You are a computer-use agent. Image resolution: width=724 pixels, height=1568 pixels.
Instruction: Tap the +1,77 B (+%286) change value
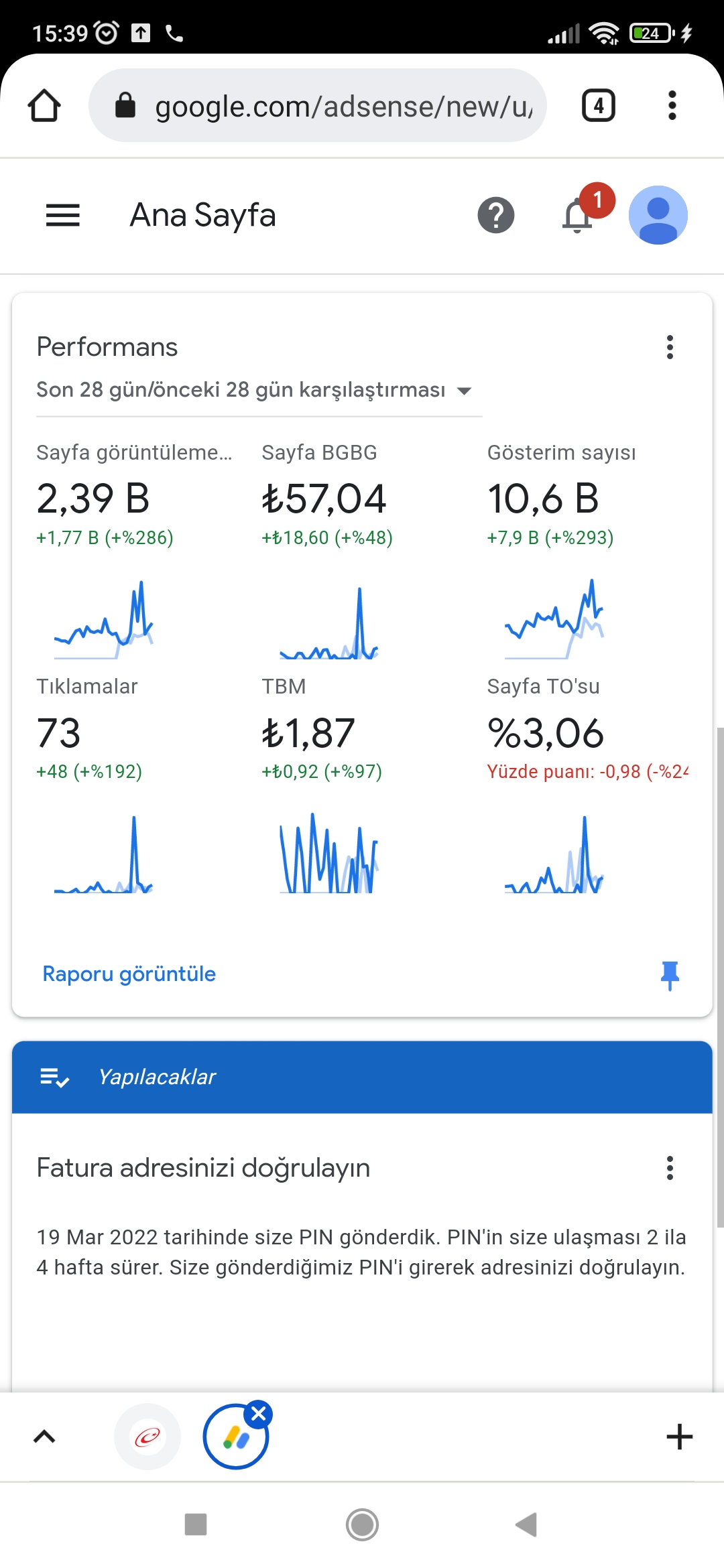(105, 537)
